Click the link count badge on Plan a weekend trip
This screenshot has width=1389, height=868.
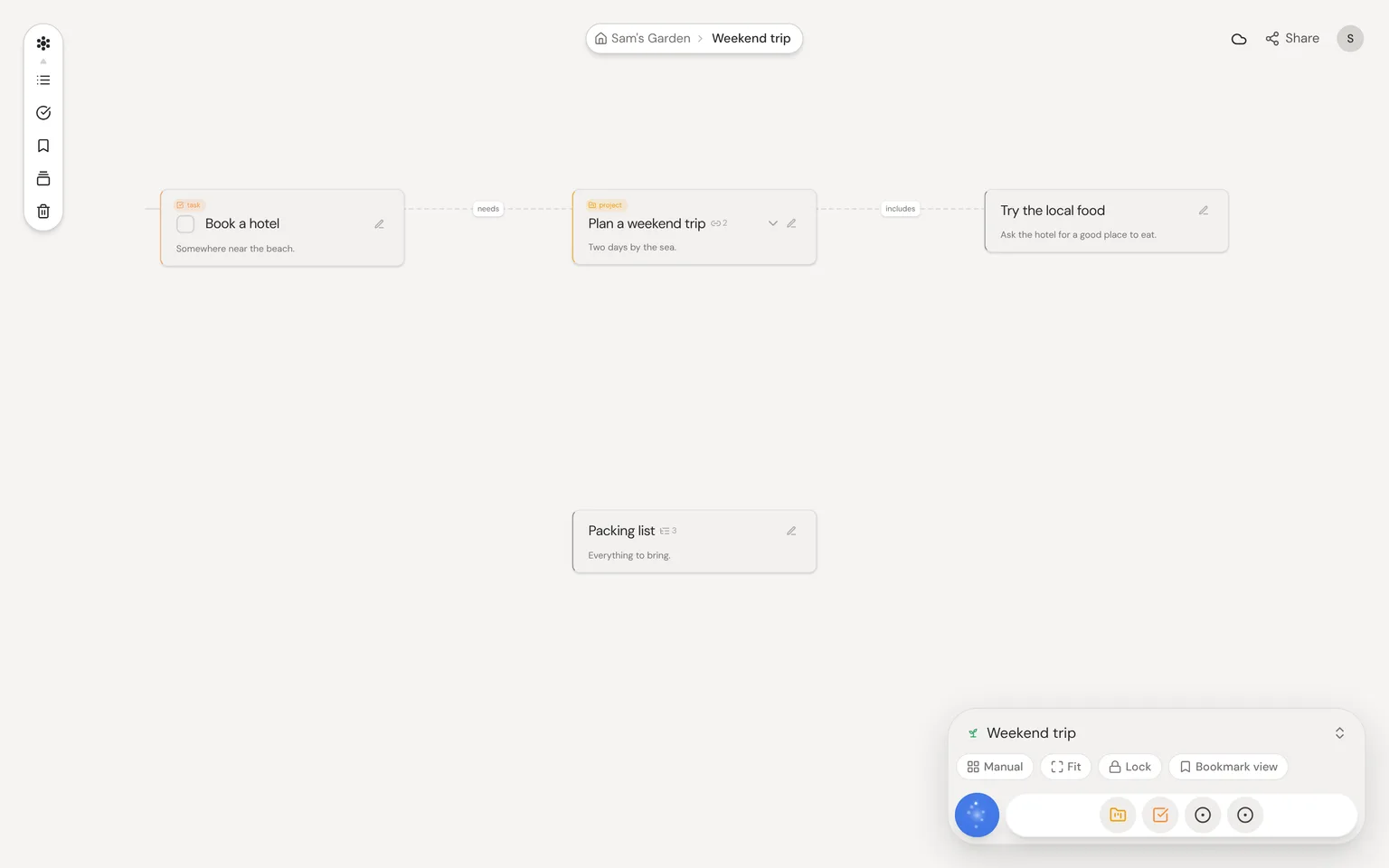pyautogui.click(x=719, y=223)
